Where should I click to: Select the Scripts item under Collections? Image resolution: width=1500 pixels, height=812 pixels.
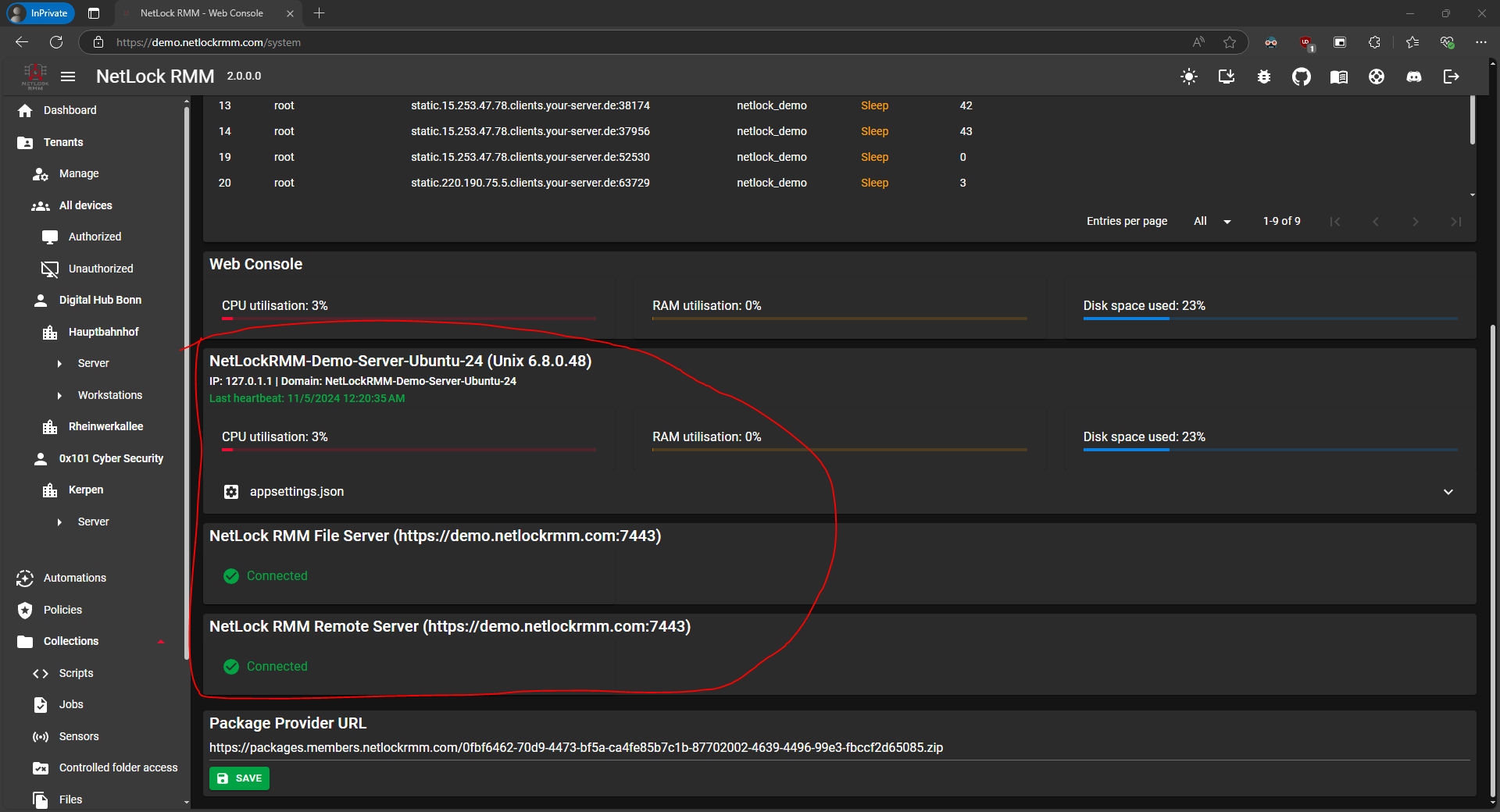pos(75,672)
